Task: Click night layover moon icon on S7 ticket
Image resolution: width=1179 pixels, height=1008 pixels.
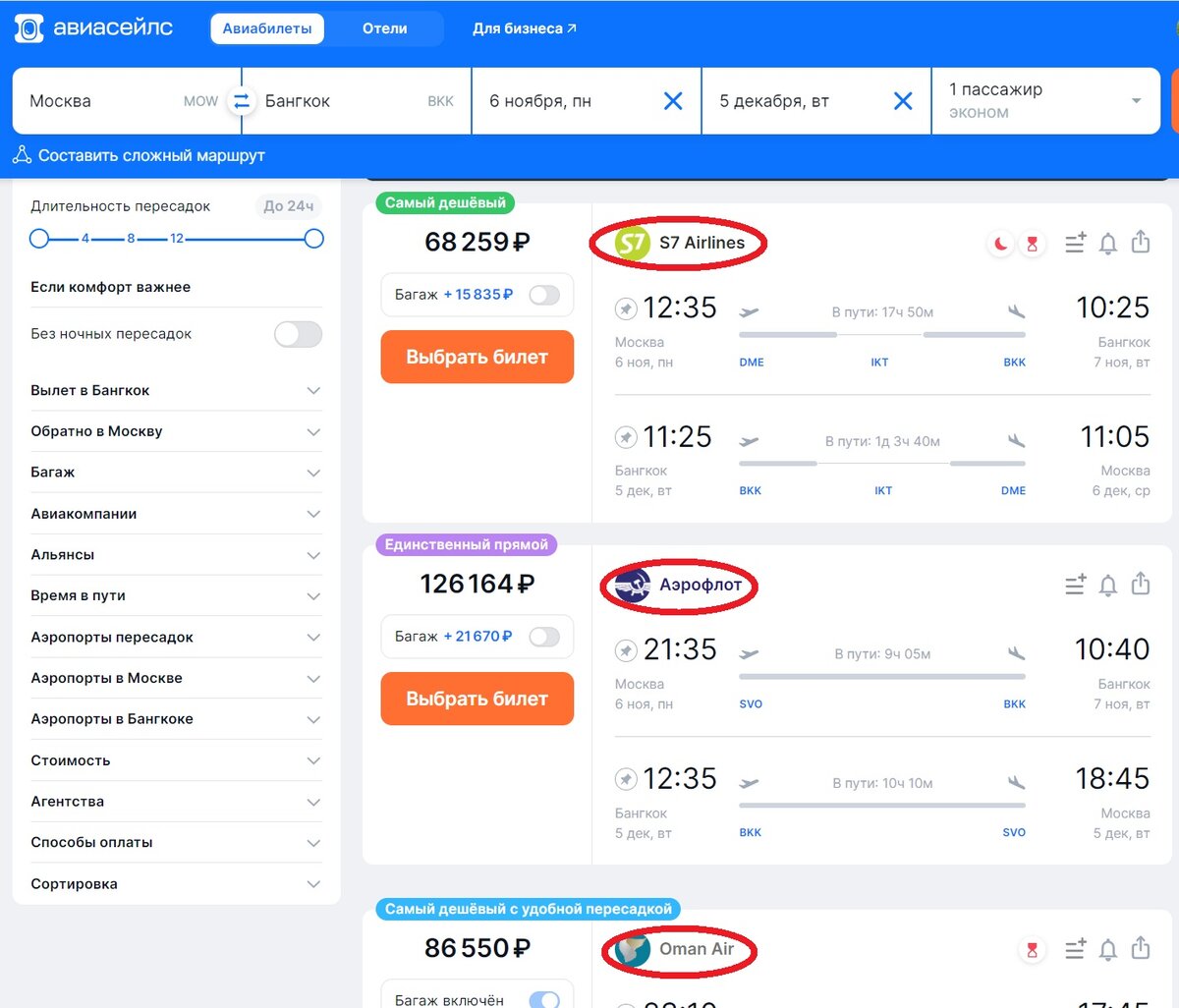Action: tap(1000, 244)
